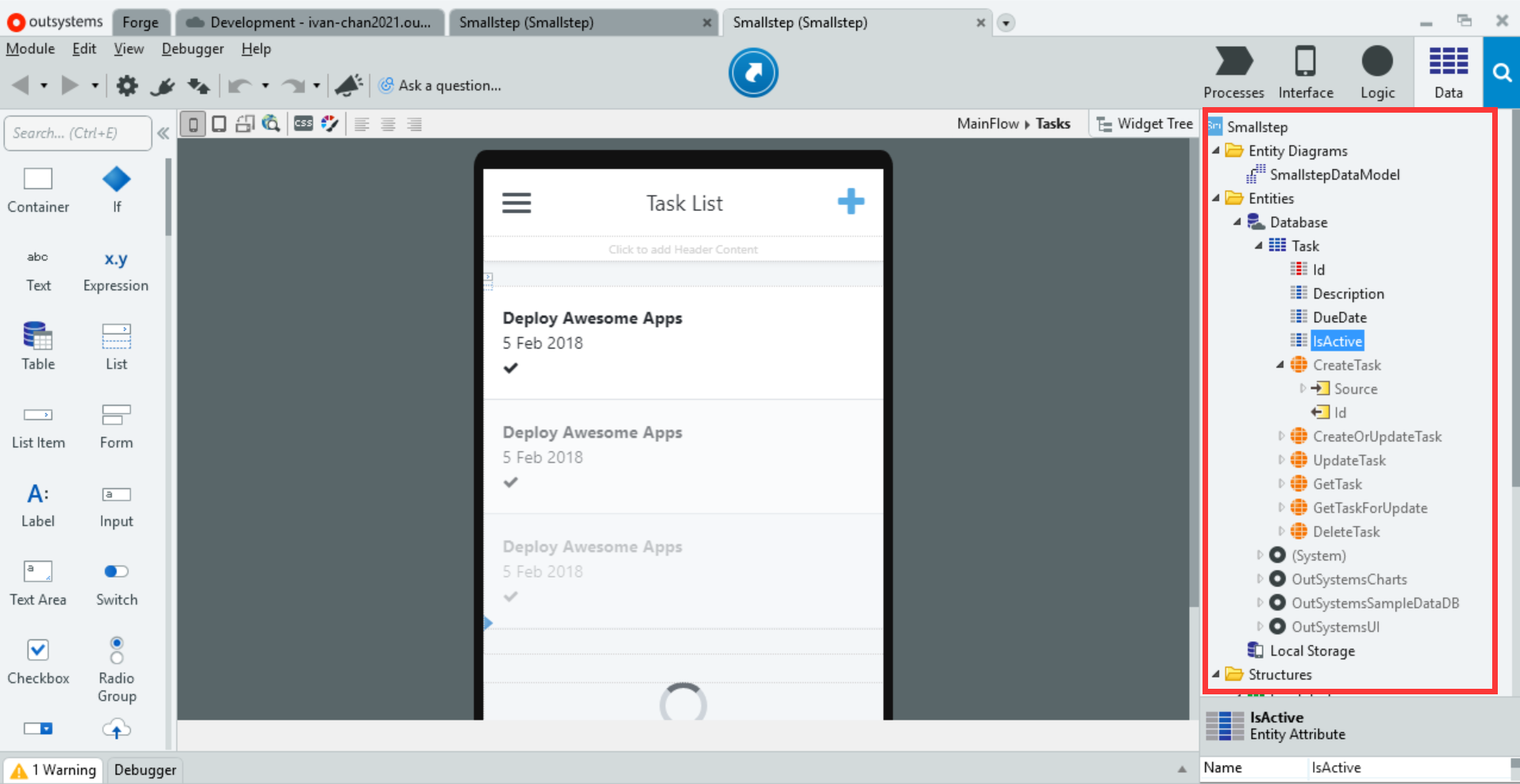The height and width of the screenshot is (784, 1520).
Task: Open the Help menu
Action: click(x=256, y=49)
